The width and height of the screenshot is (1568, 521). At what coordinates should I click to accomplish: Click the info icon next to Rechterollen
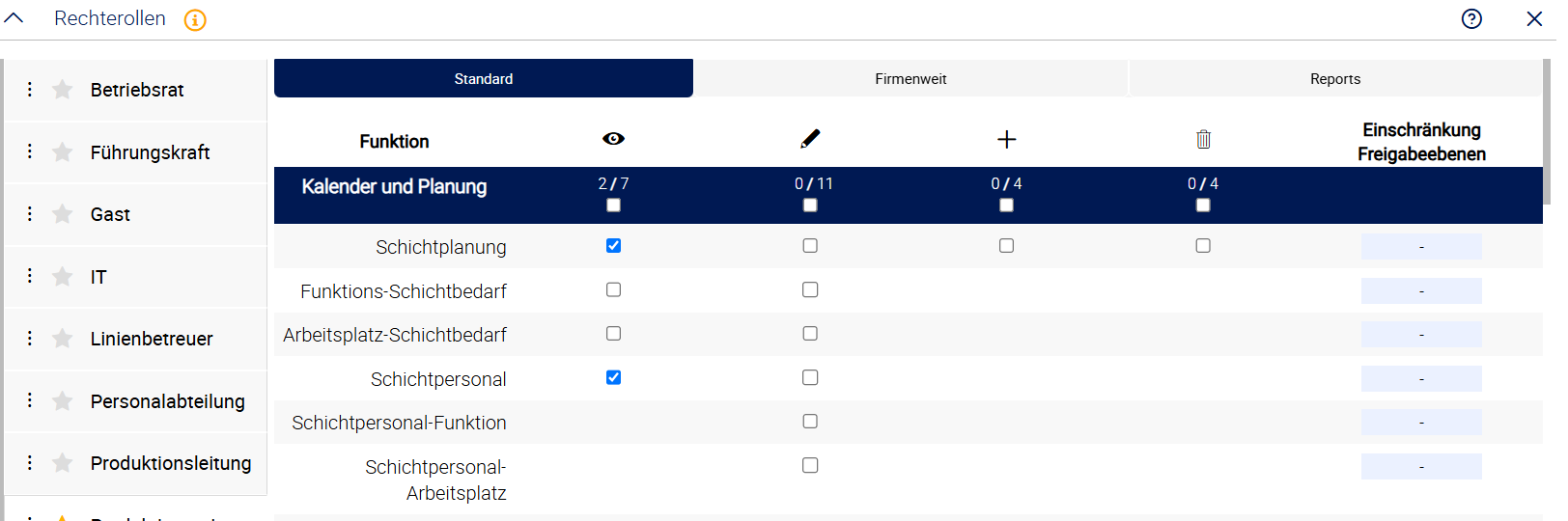tap(195, 19)
